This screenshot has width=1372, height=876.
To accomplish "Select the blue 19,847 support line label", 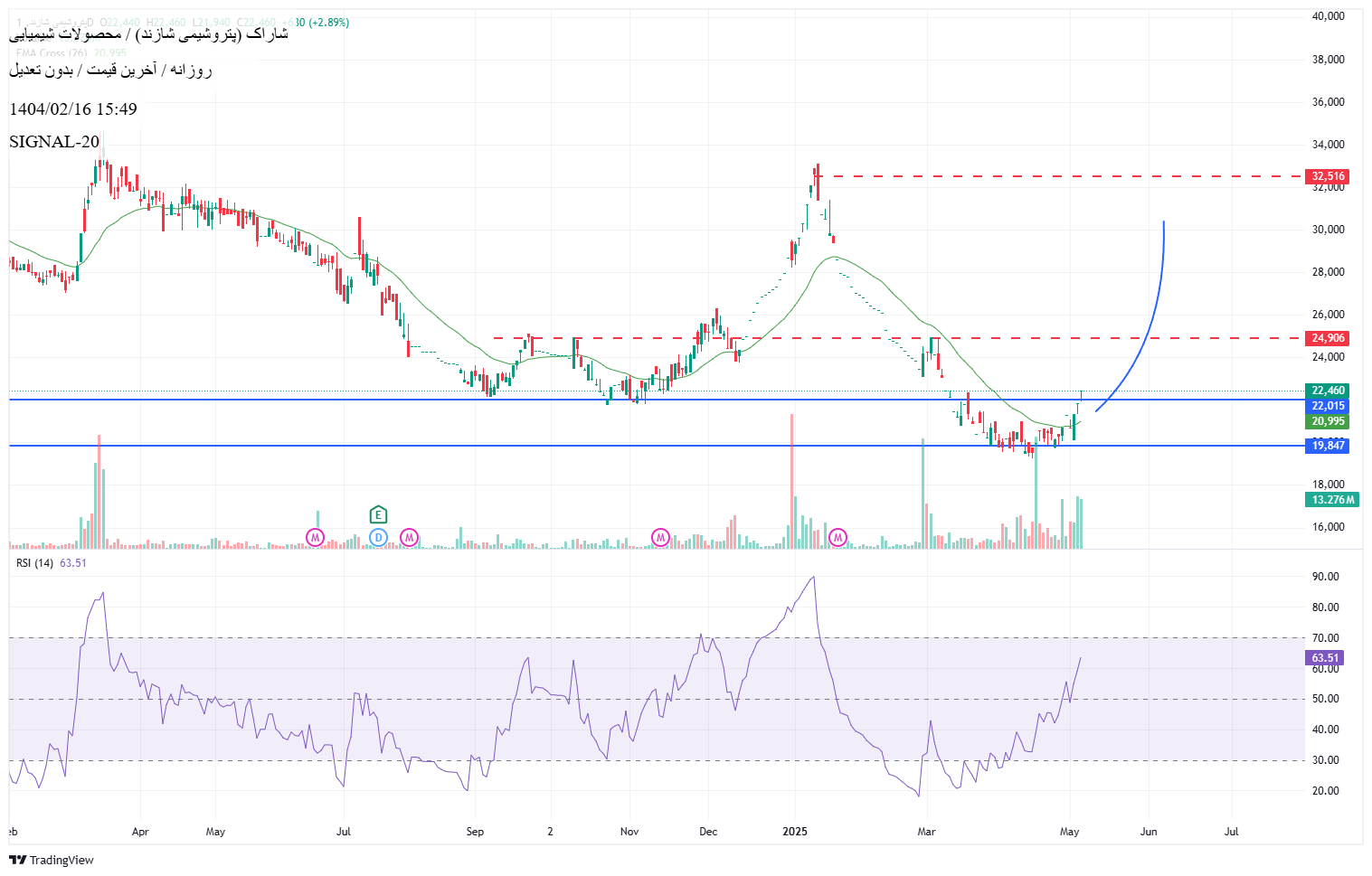I will tap(1328, 446).
